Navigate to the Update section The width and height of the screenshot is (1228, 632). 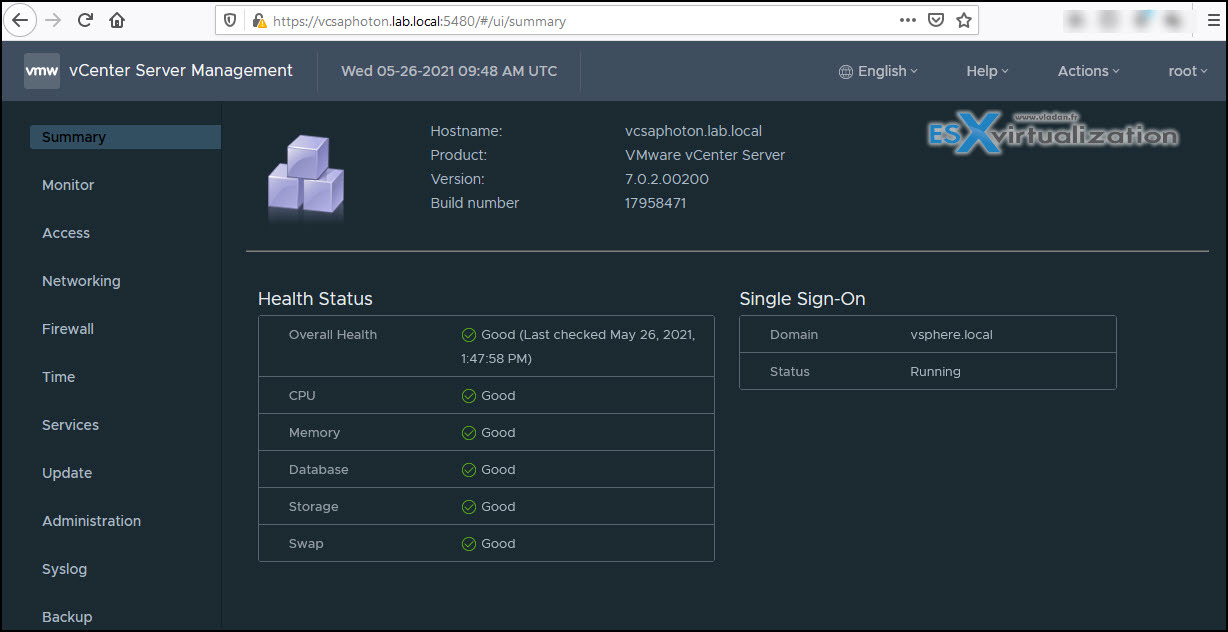pyautogui.click(x=67, y=473)
